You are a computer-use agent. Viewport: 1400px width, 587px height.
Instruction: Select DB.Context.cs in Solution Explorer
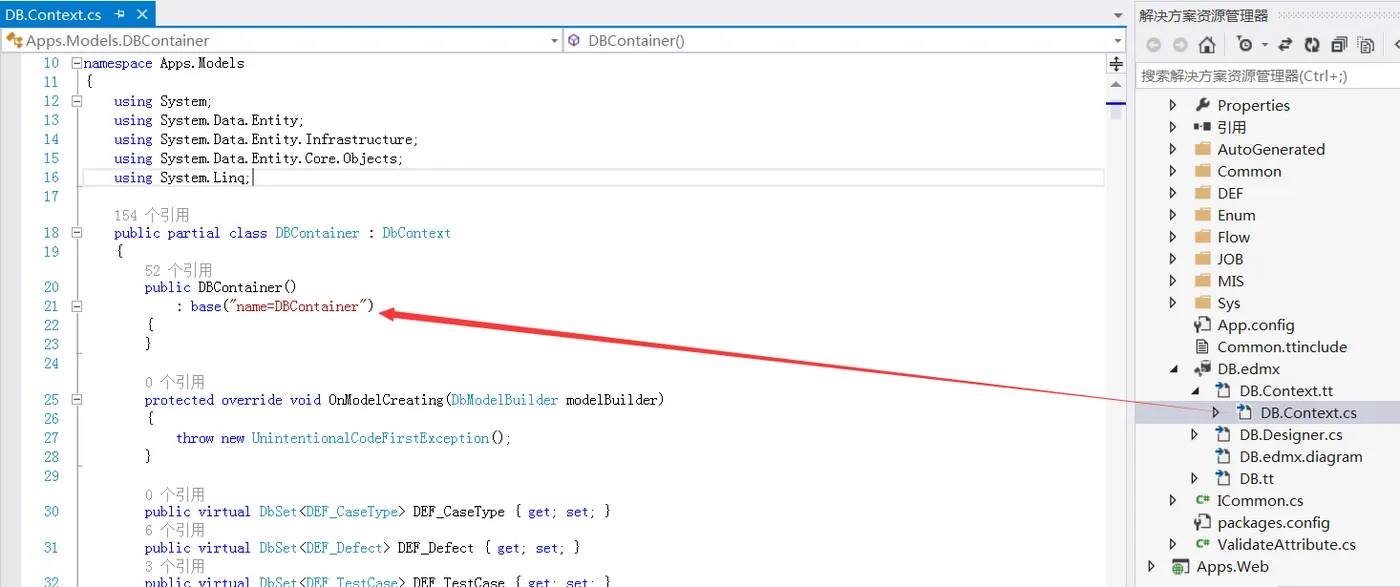click(1308, 413)
